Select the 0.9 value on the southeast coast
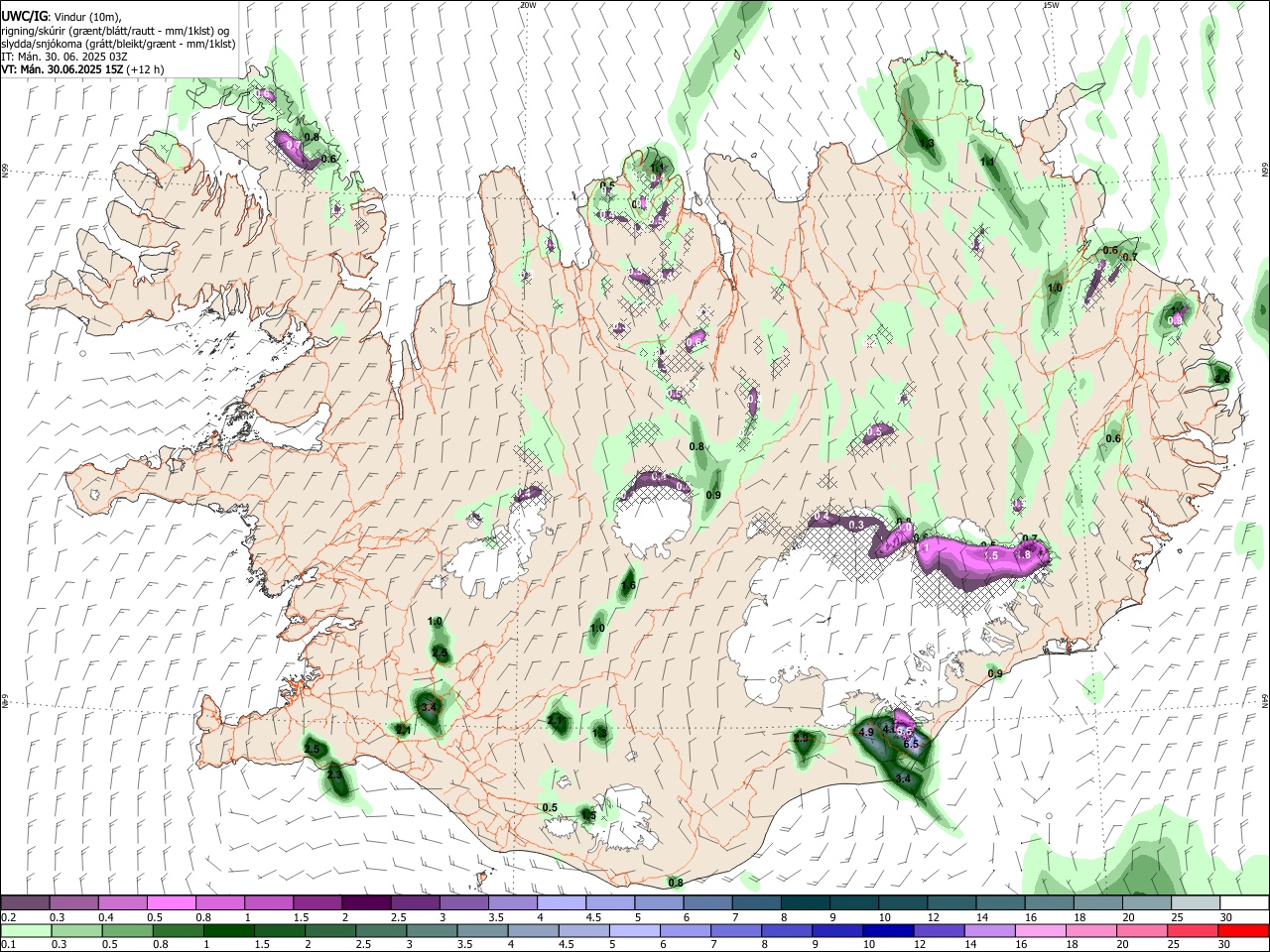Screen dimensions: 1270x952 [995, 674]
